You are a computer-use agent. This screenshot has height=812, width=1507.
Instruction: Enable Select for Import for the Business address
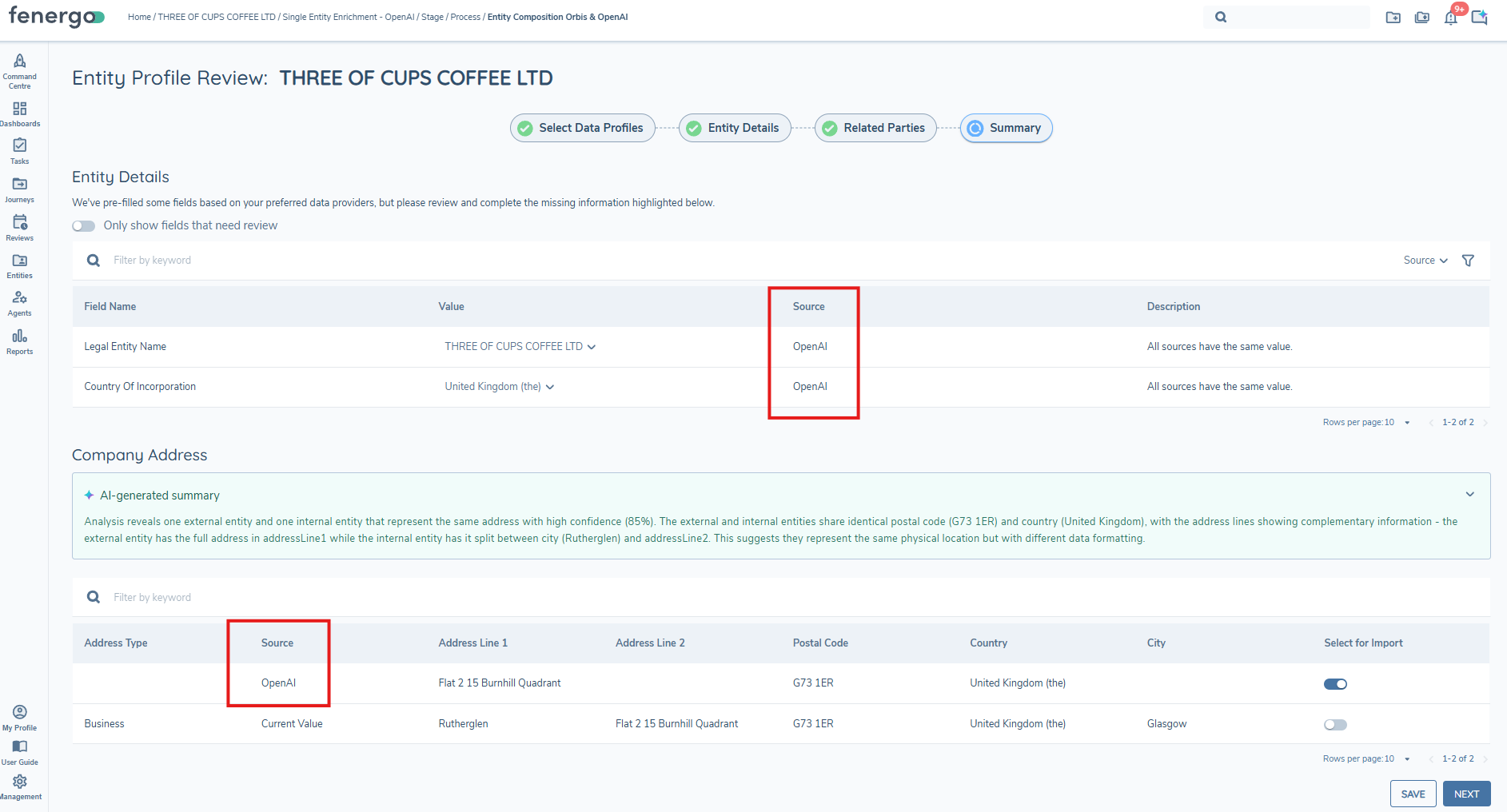(x=1335, y=724)
